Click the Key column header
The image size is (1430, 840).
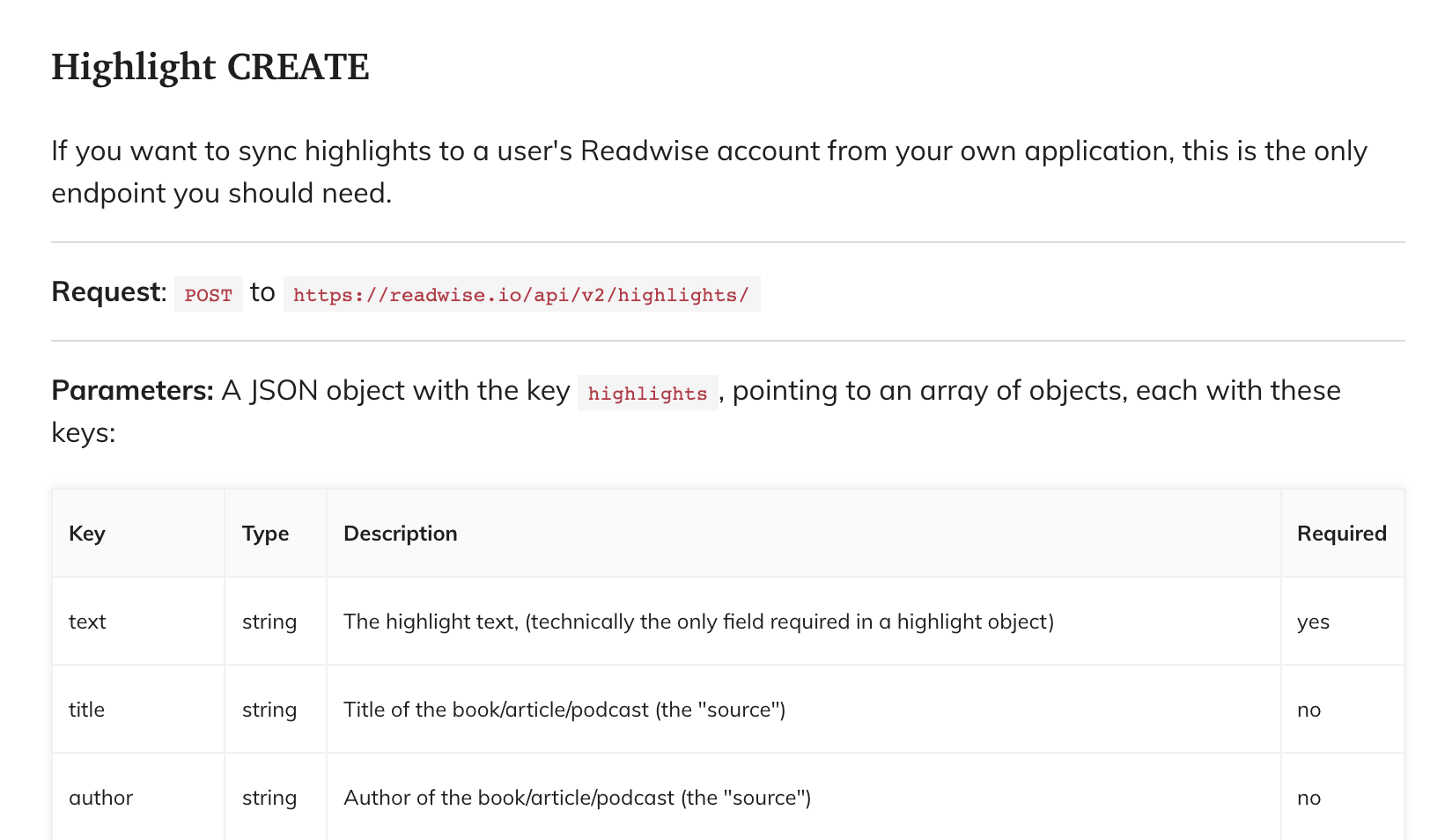[87, 534]
